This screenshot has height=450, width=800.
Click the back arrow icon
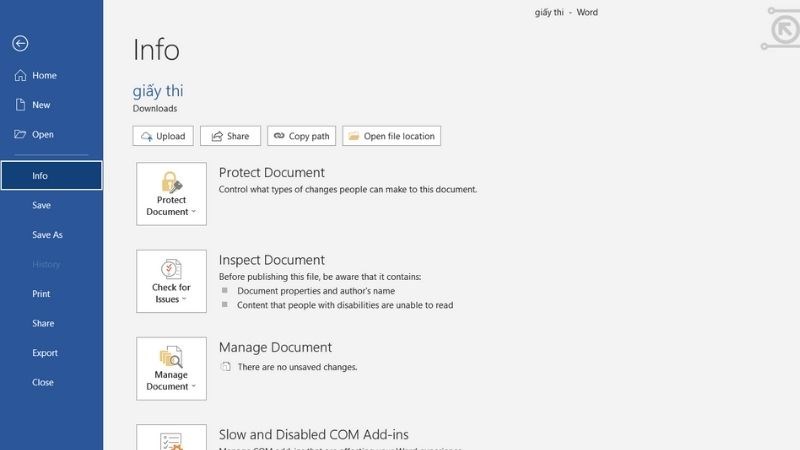coord(20,43)
